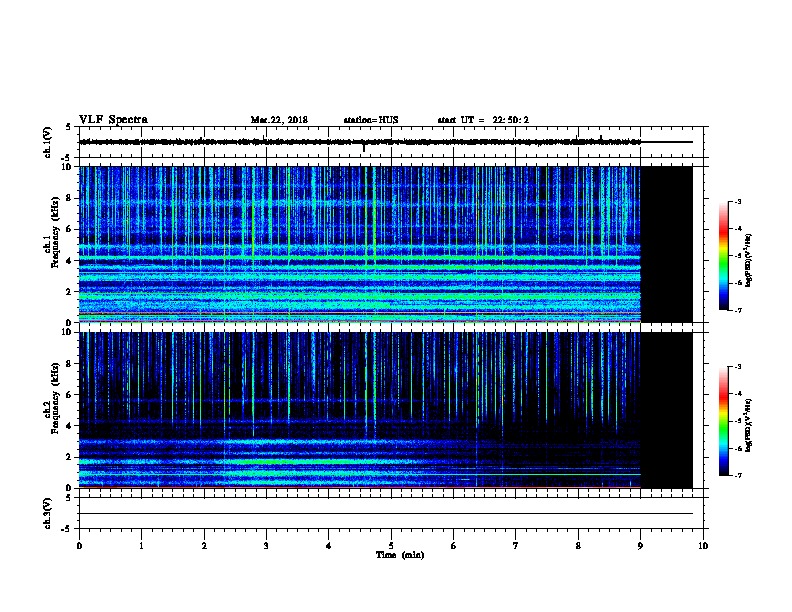792x612 pixels.
Task: Click the 'VLF Spectra' plot title
Action: [113, 120]
